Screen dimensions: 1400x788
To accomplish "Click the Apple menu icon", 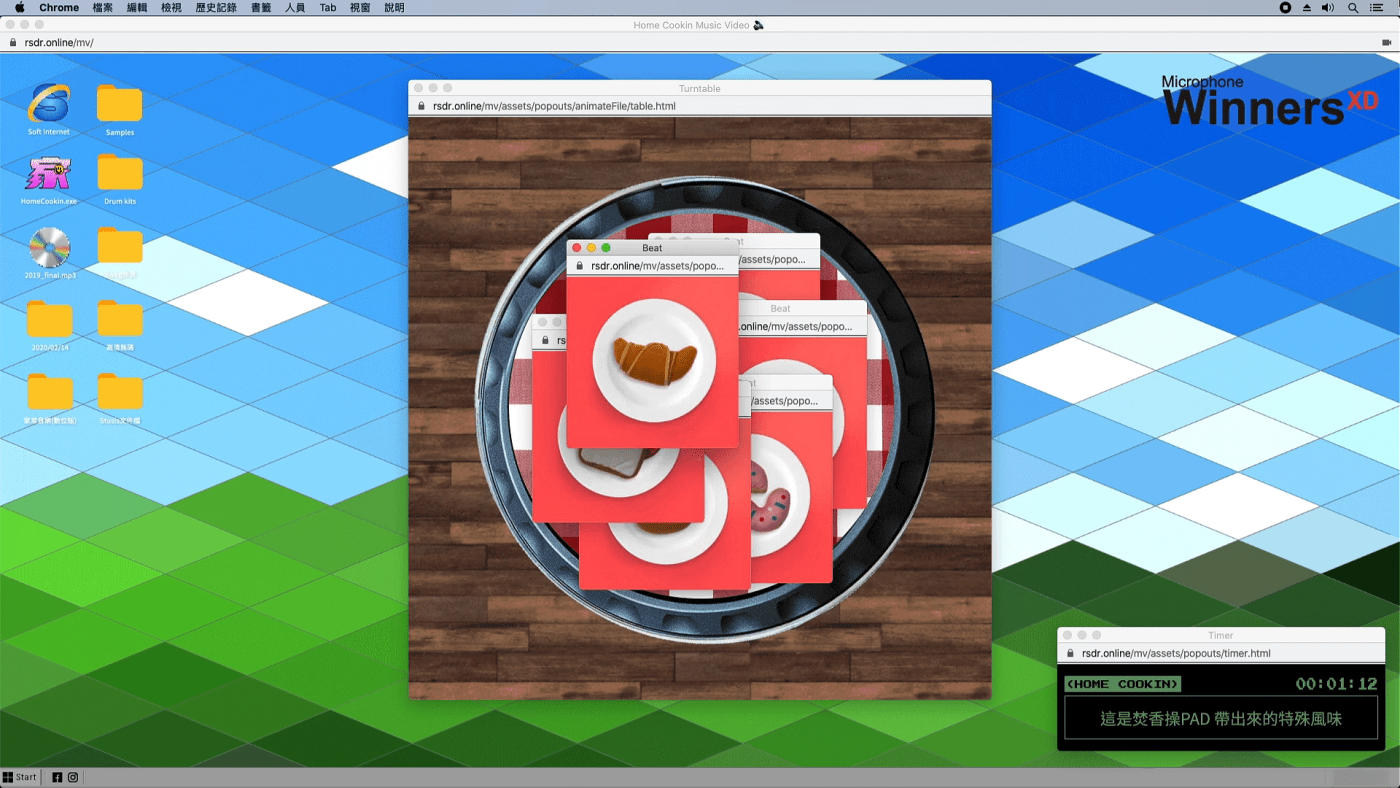I will tap(19, 7).
